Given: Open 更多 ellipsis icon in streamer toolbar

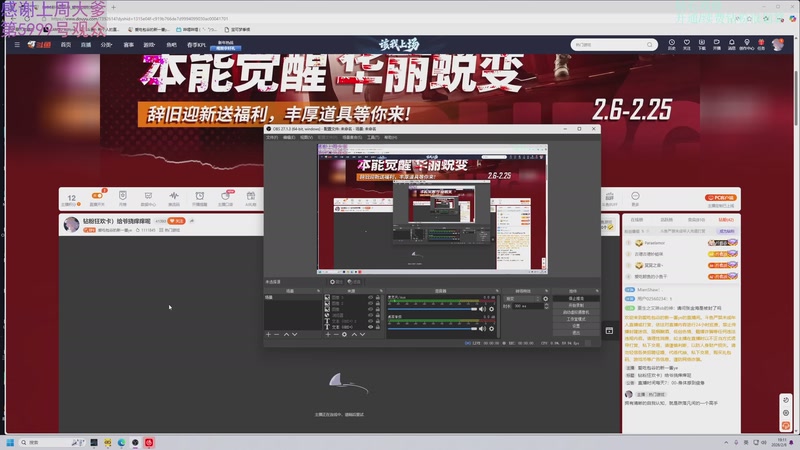Looking at the screenshot, I should [x=635, y=198].
